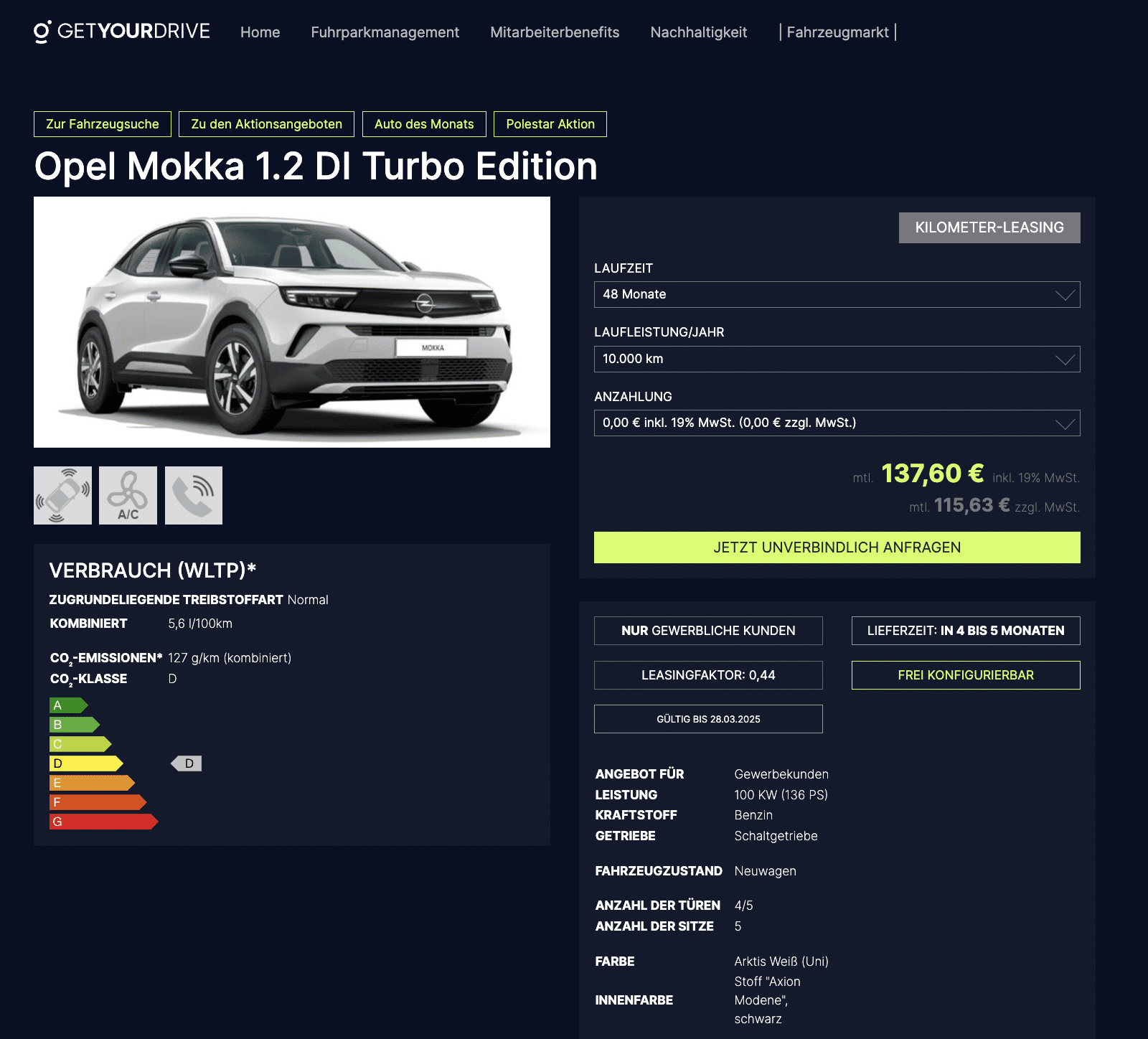
Task: Click the gray D class marker
Action: 187,763
